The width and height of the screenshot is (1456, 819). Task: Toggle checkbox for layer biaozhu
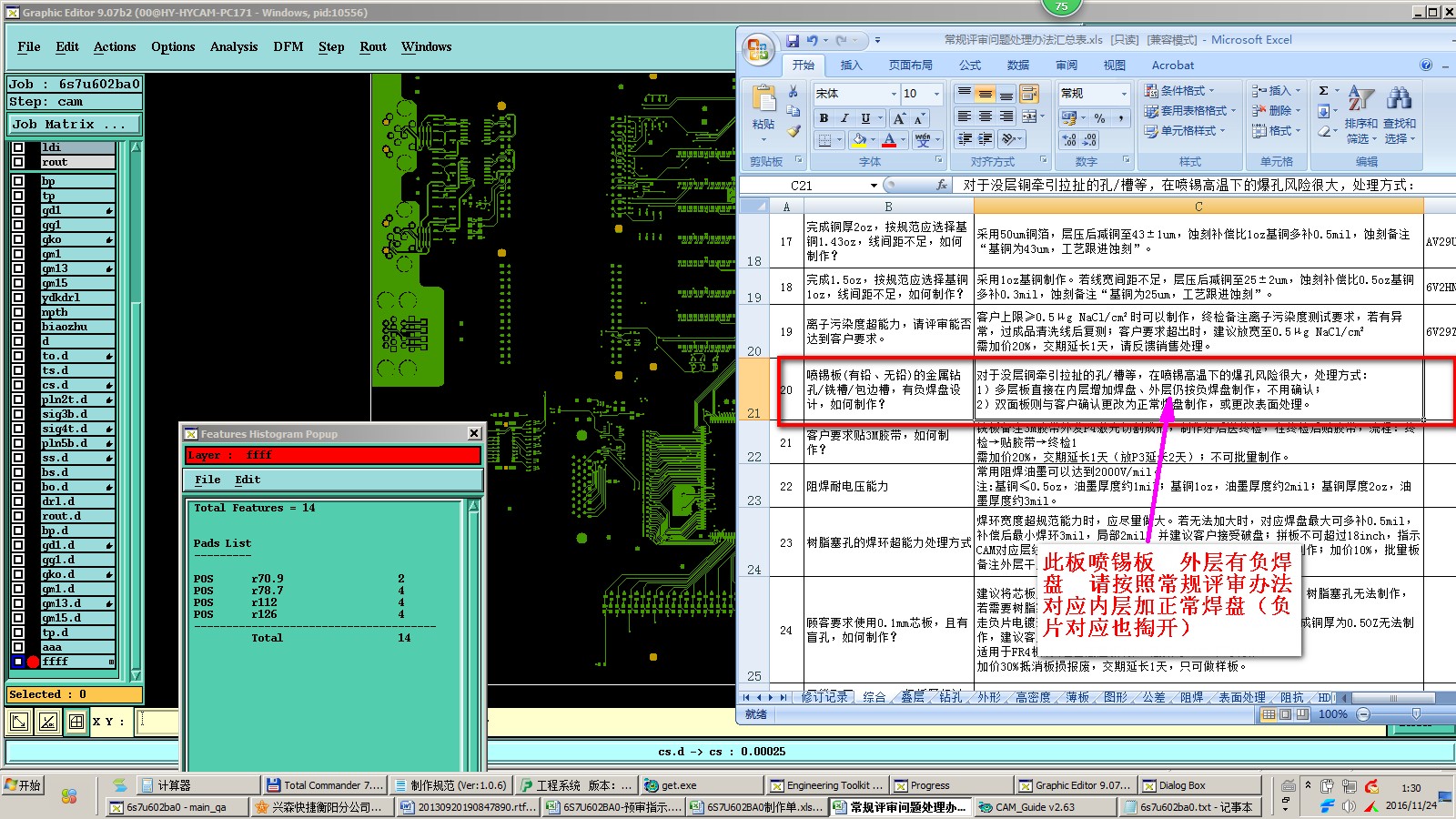click(18, 327)
